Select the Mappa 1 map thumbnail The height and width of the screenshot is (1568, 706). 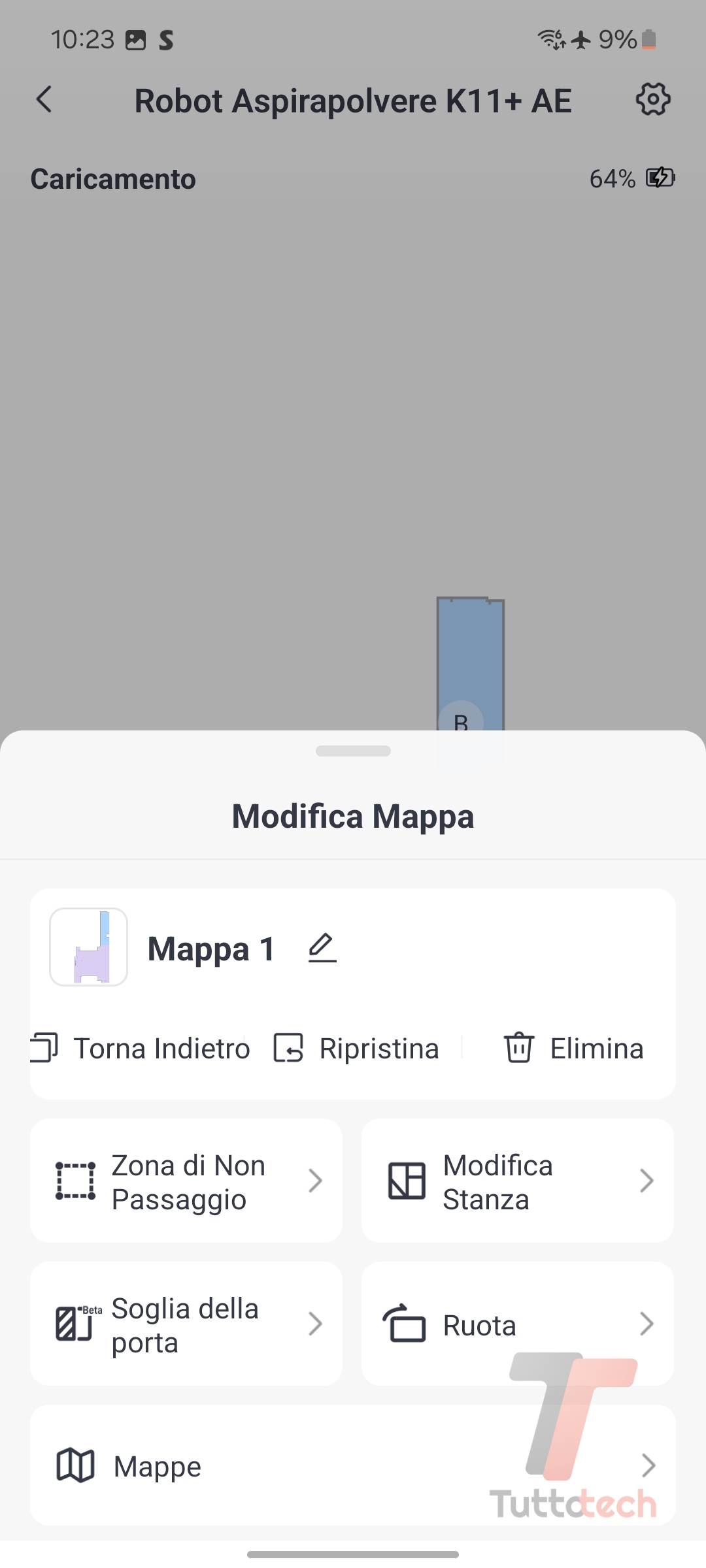coord(89,947)
